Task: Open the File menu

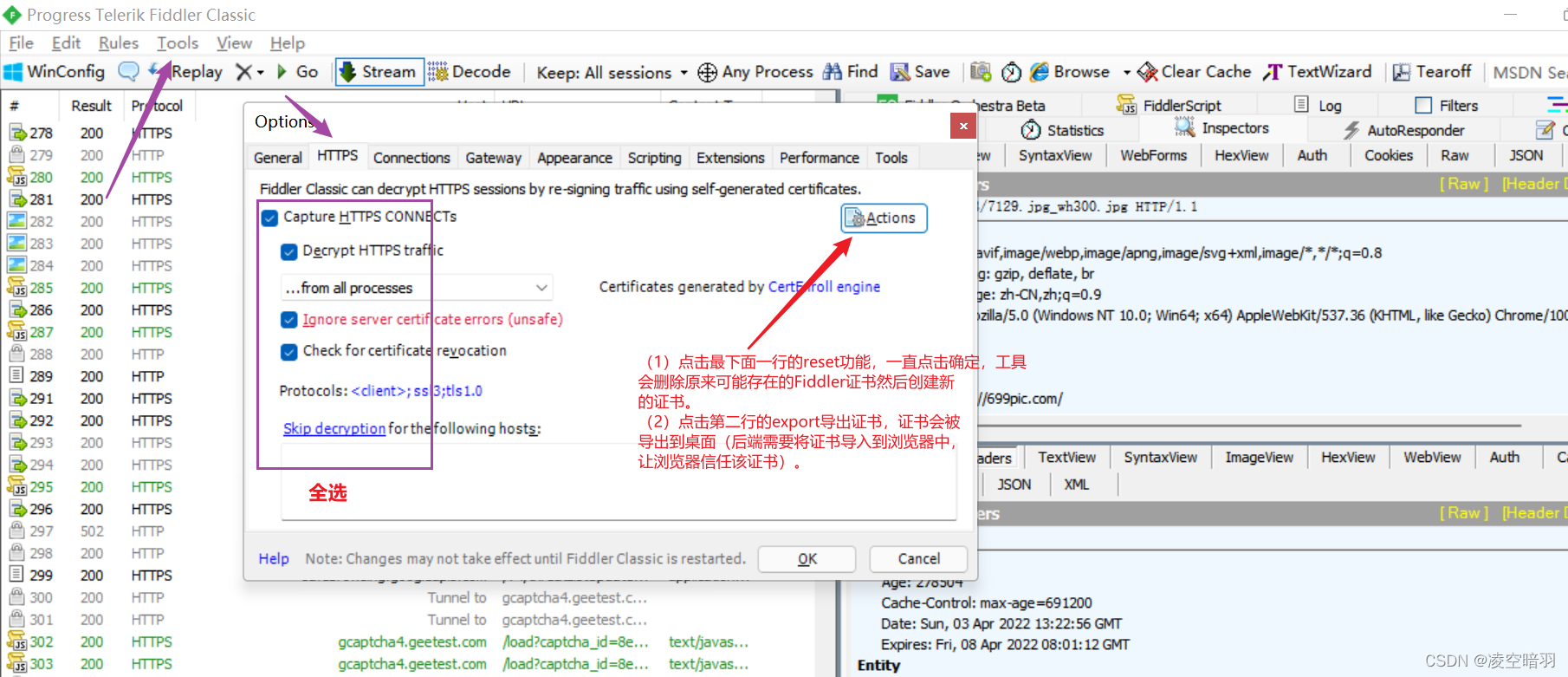Action: coord(21,43)
